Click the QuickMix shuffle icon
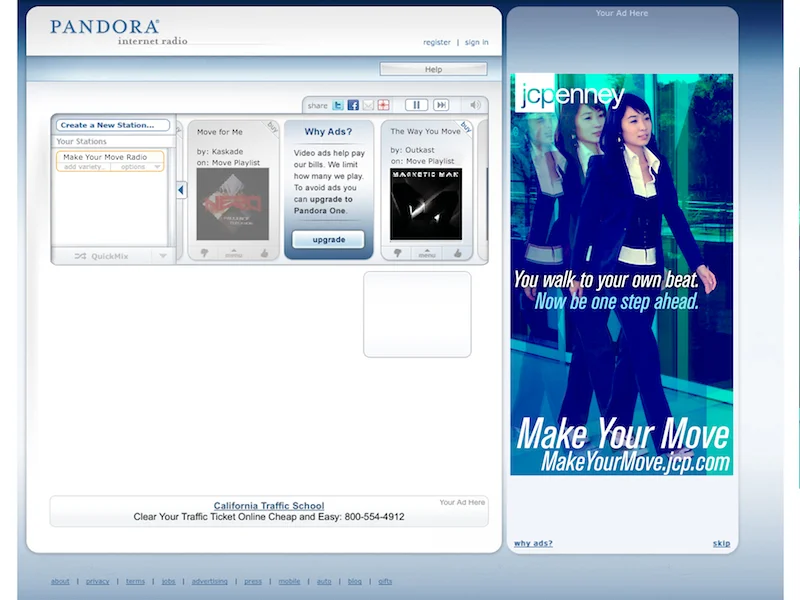The image size is (800, 600). pos(81,256)
